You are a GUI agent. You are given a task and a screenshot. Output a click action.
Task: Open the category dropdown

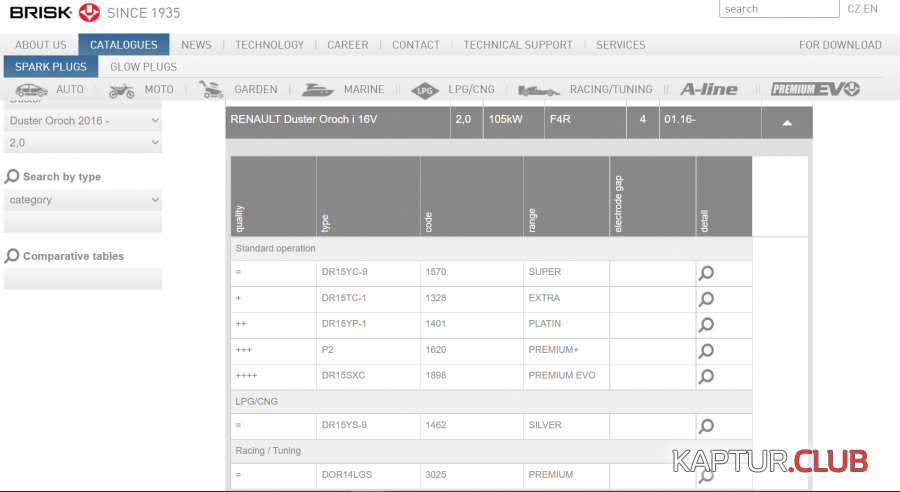tap(83, 200)
